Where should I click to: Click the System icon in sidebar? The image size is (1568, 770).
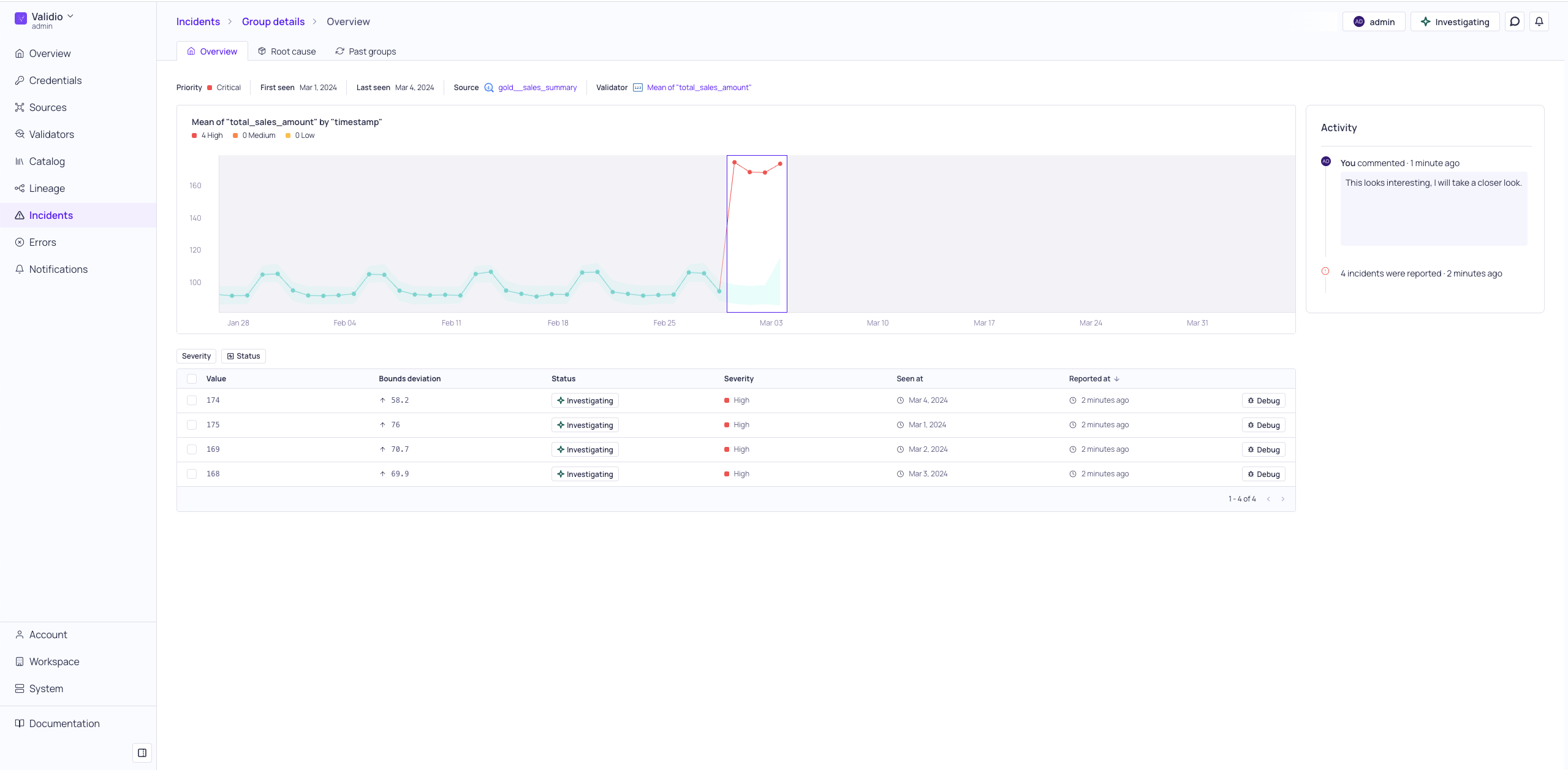coord(20,688)
